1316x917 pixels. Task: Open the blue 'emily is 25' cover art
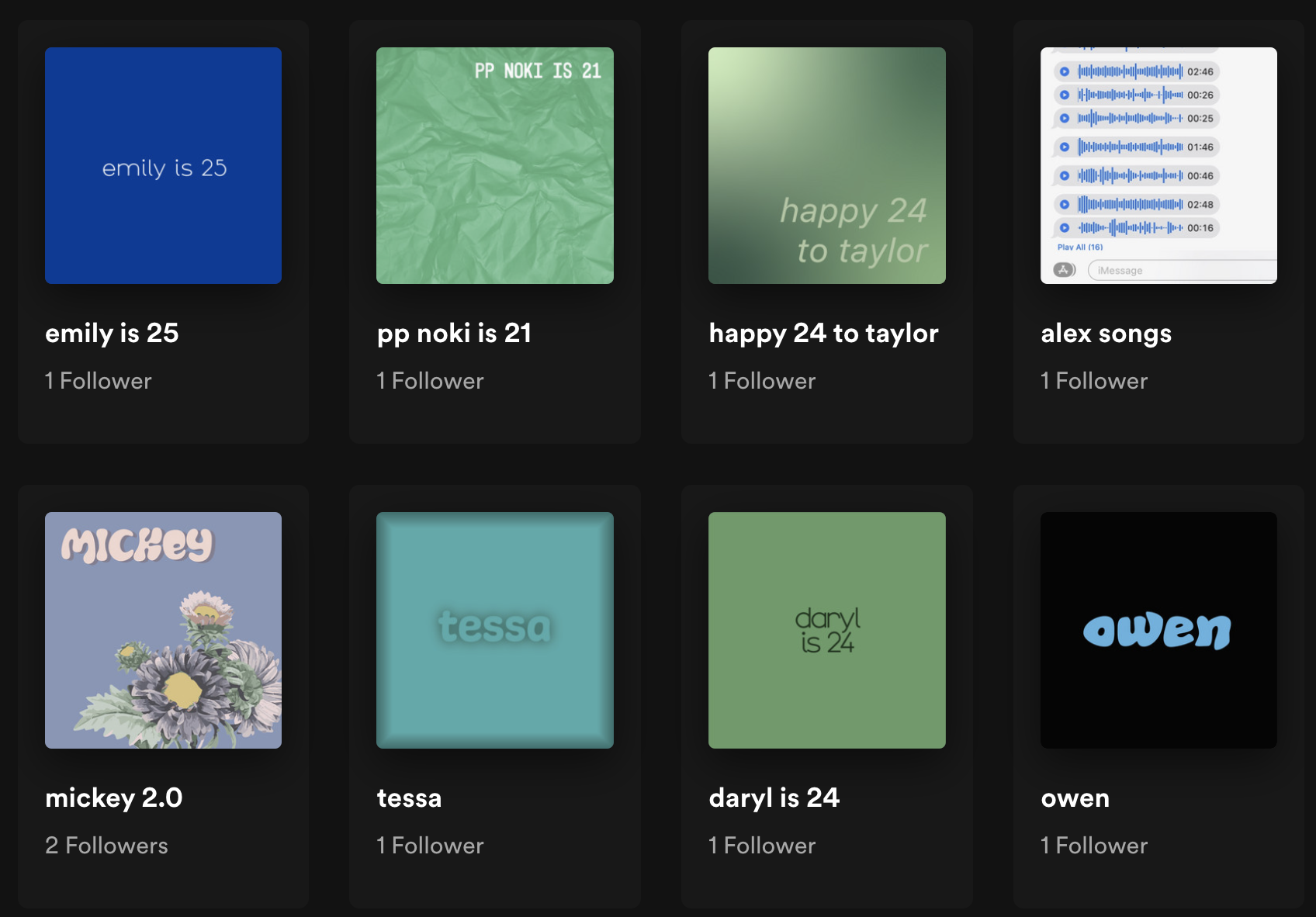[x=163, y=165]
